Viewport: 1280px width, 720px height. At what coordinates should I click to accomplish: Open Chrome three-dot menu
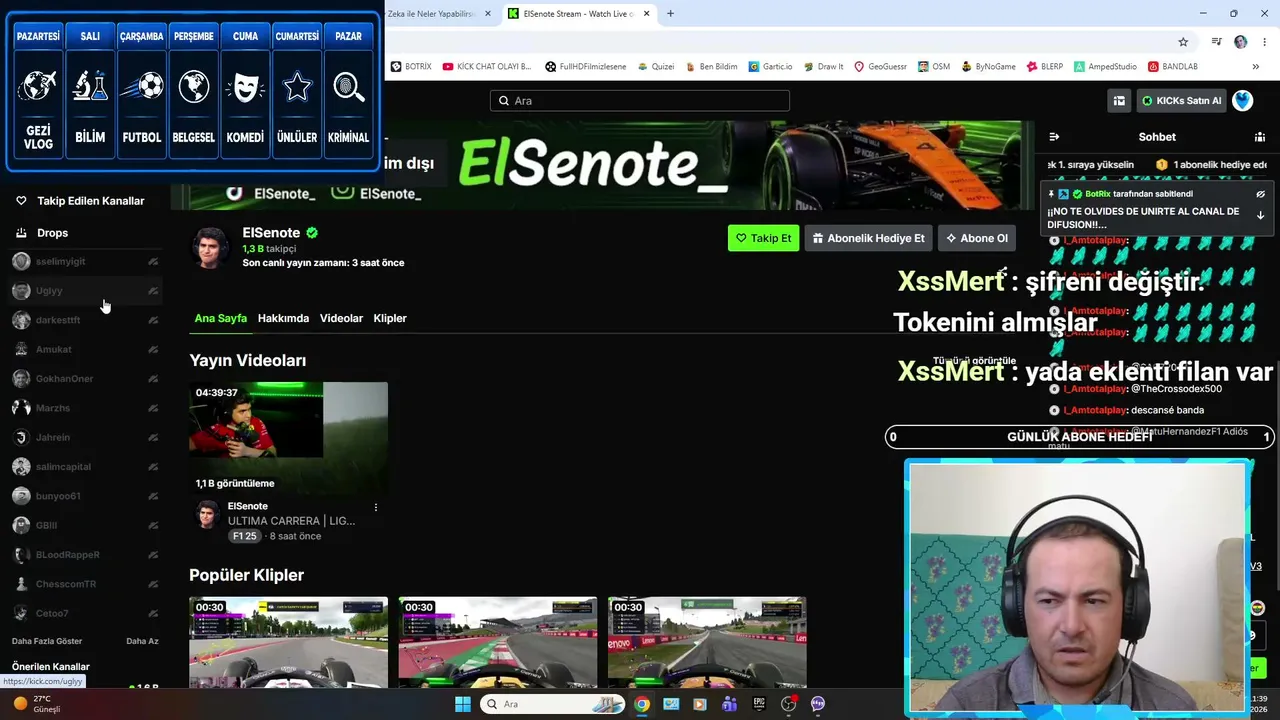click(1264, 42)
